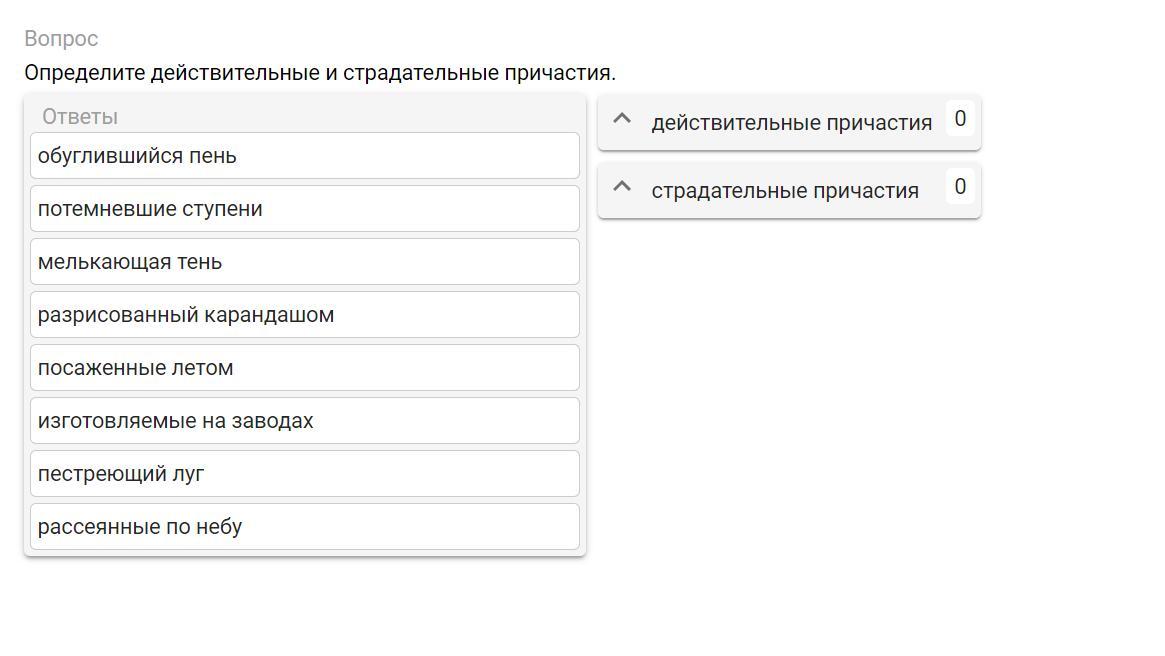Screen dimensions: 1165x656
Task: Choose the answer 'разрисованный карандашом'
Action: (304, 315)
